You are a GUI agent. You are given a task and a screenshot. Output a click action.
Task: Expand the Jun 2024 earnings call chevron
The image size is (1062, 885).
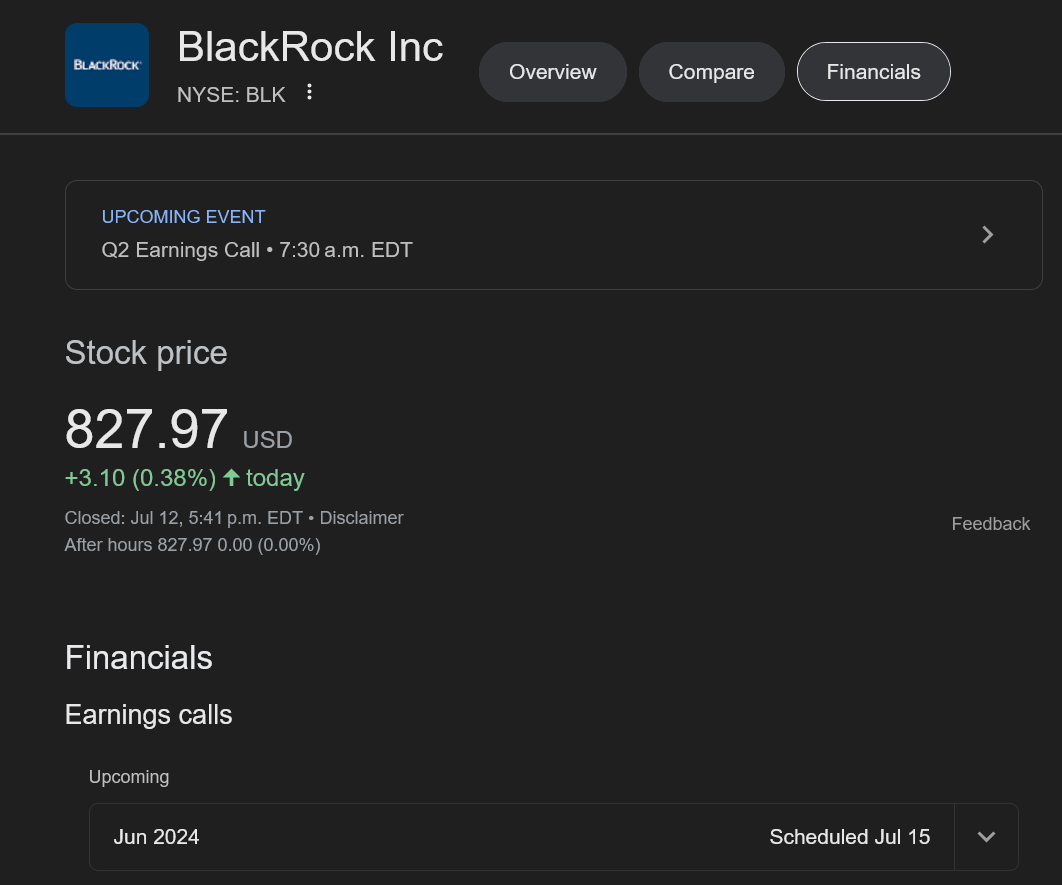click(986, 837)
